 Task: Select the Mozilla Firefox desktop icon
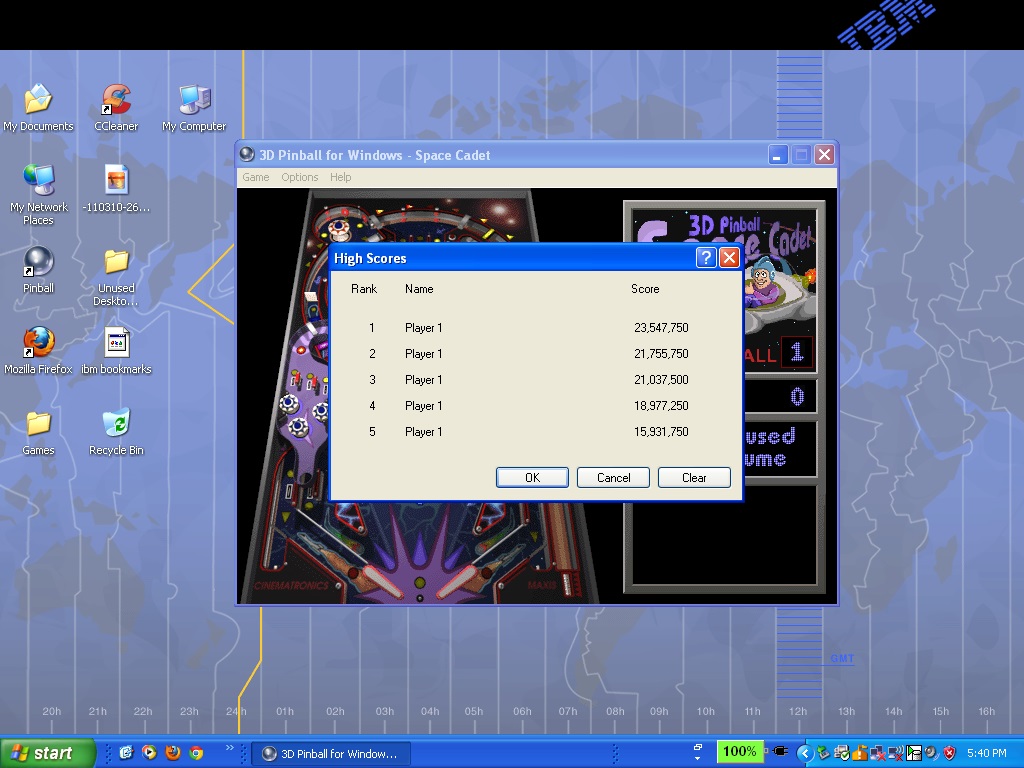point(38,343)
